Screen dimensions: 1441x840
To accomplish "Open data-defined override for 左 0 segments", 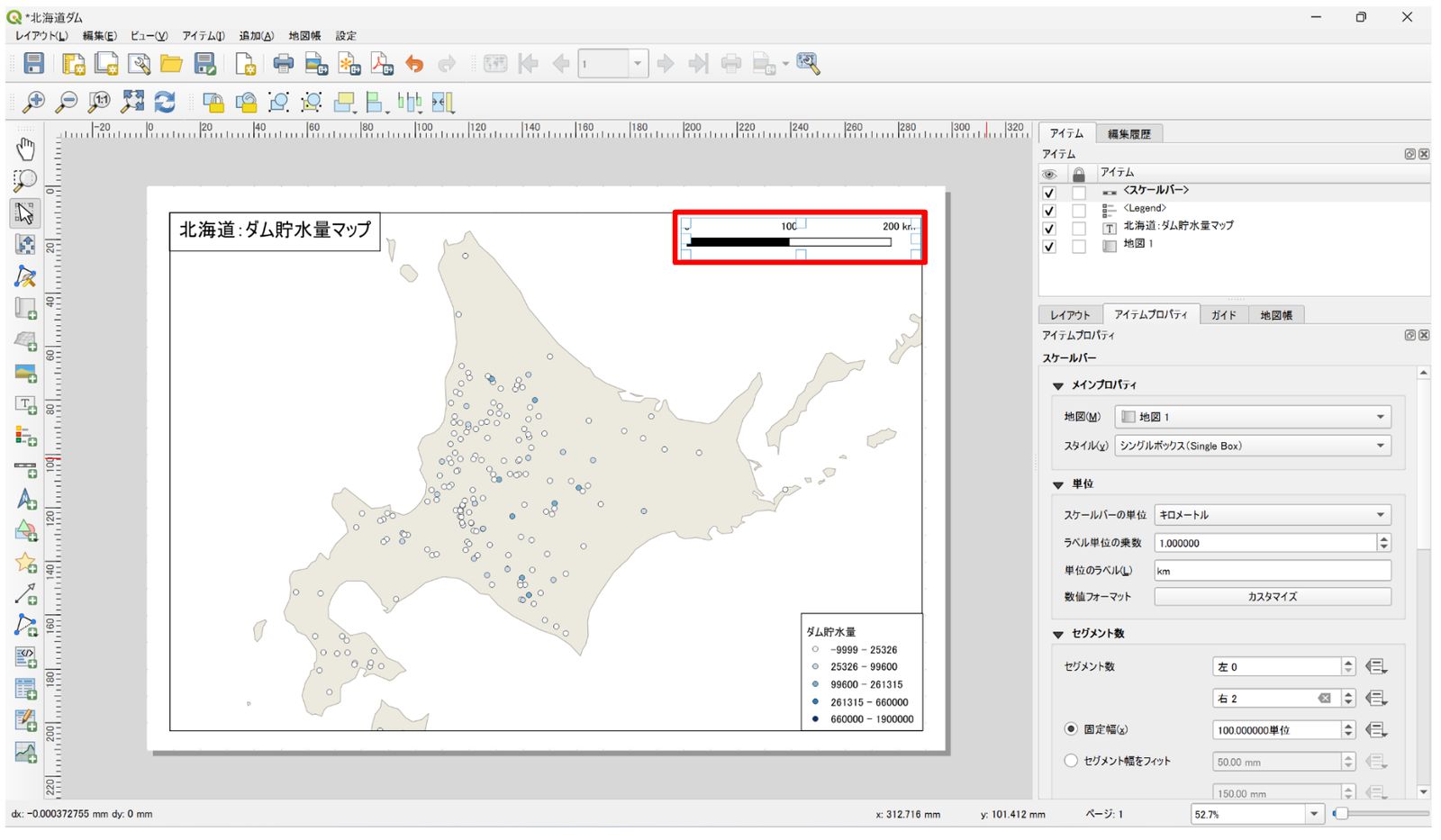I will 1375,667.
